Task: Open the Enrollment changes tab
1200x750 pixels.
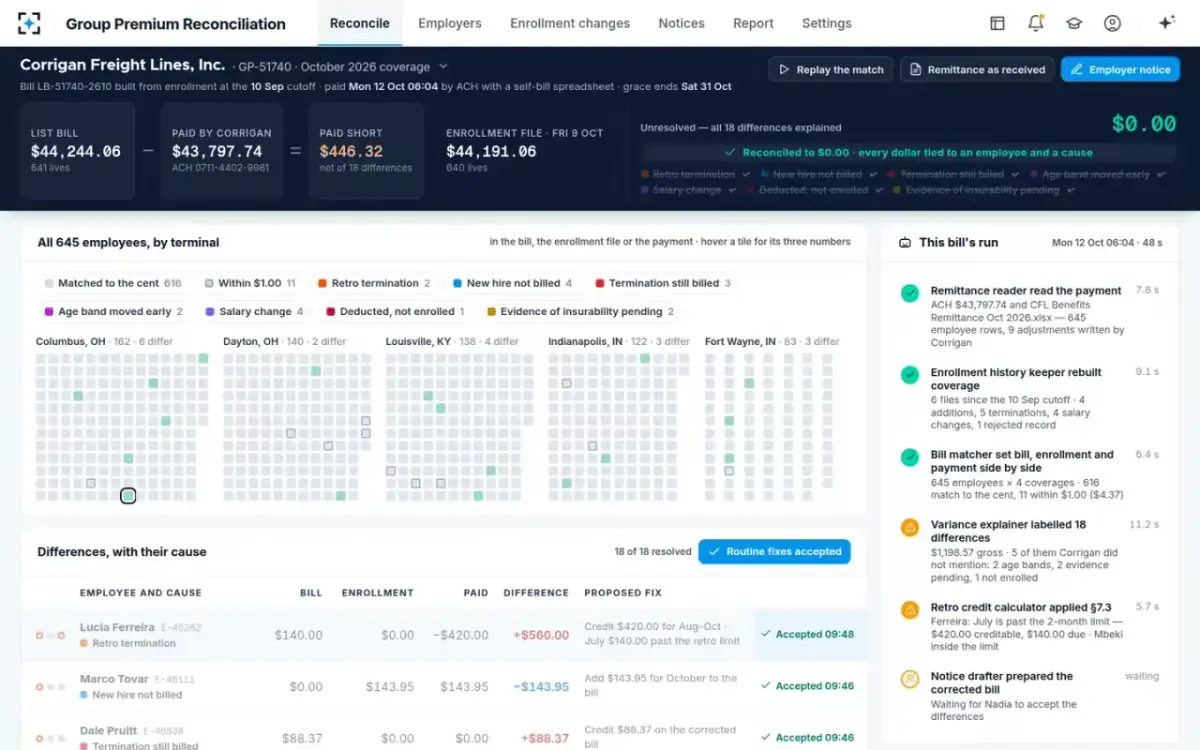Action: tap(570, 23)
